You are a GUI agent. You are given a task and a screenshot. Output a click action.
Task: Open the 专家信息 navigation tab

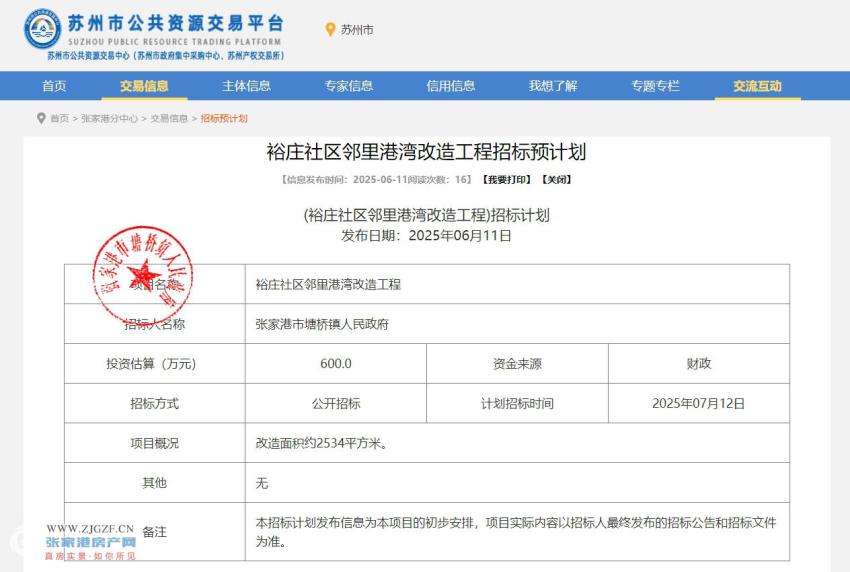point(349,86)
